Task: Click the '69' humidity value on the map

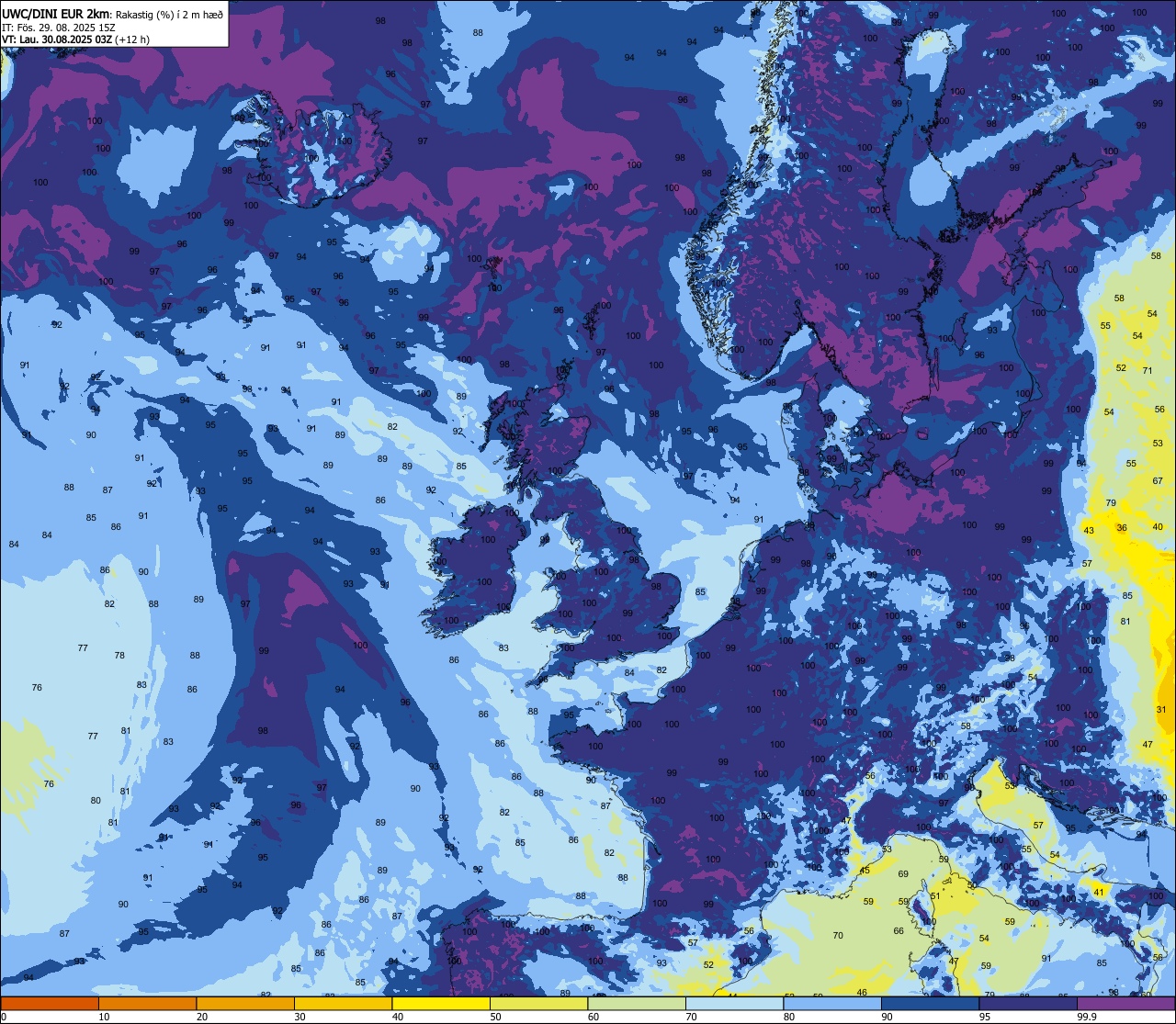Action: point(903,874)
